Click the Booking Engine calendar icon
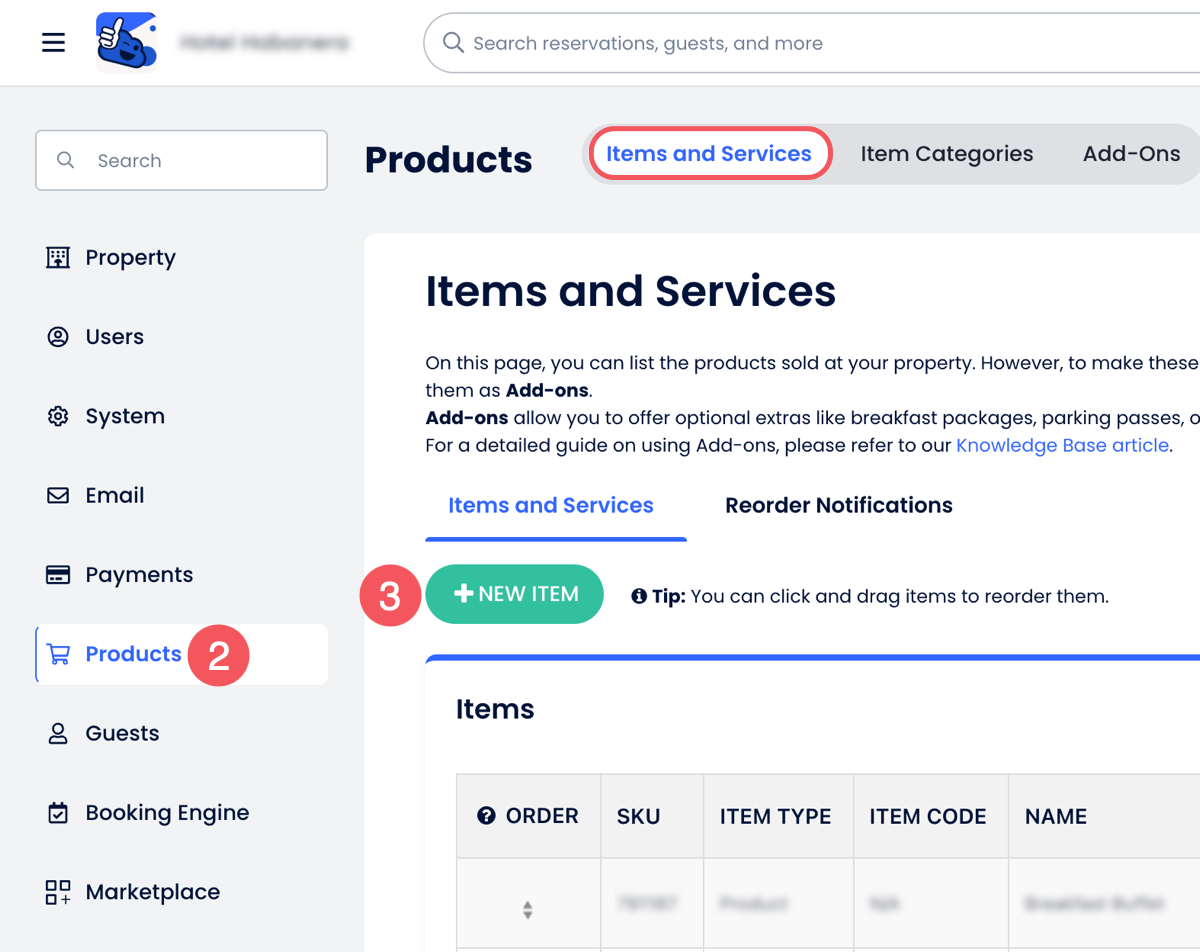The width and height of the screenshot is (1200, 952). pos(58,813)
